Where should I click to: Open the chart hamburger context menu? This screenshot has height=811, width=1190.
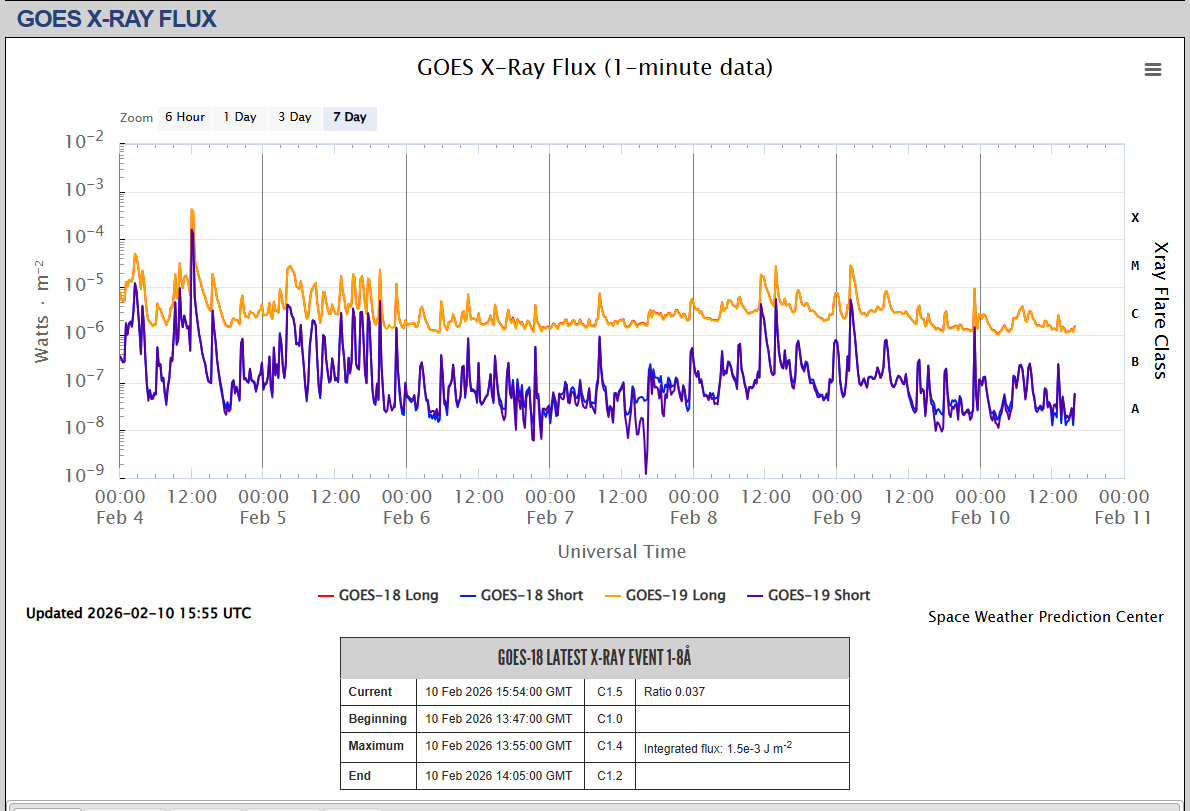tap(1152, 69)
